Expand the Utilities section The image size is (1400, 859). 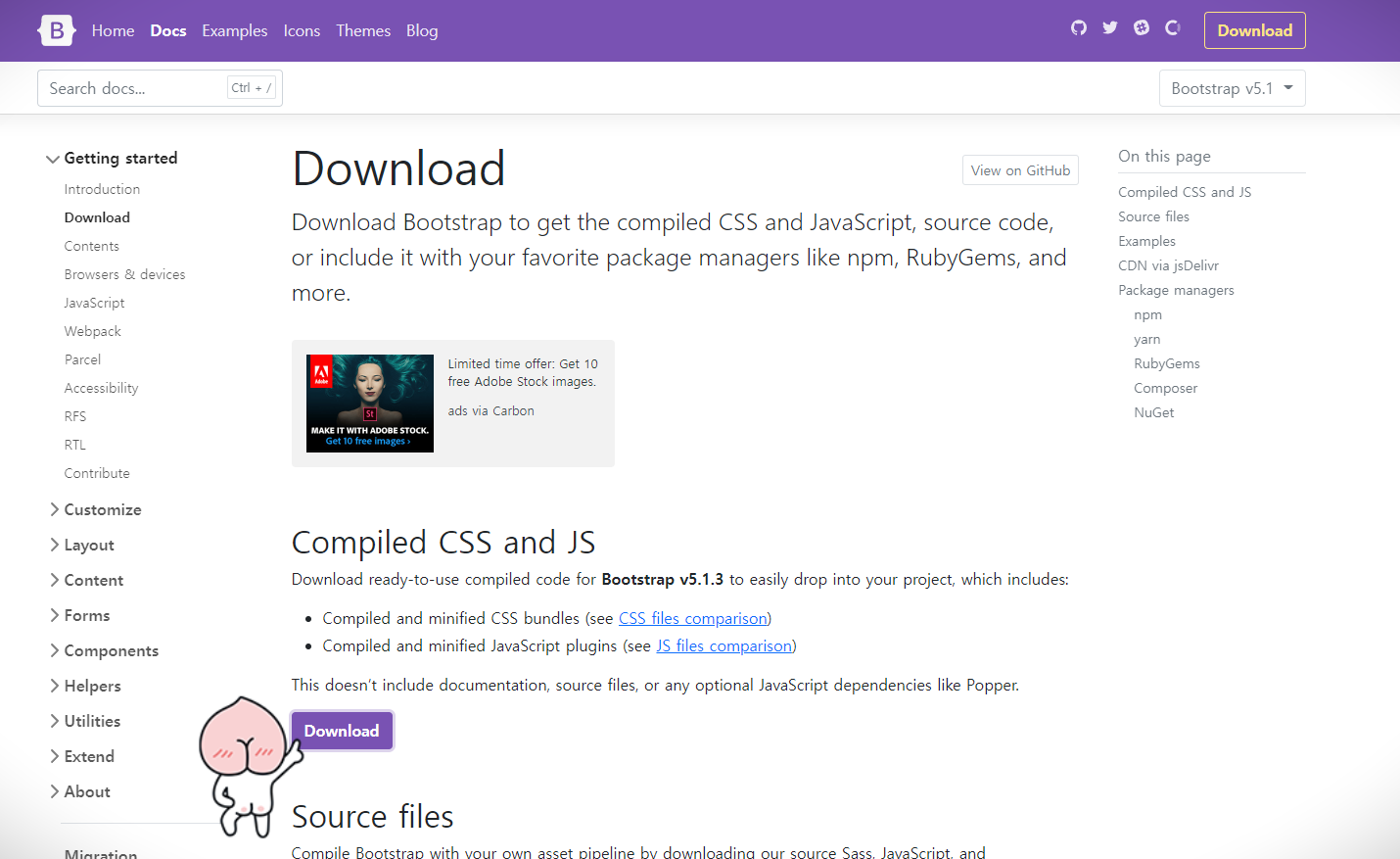pos(86,721)
